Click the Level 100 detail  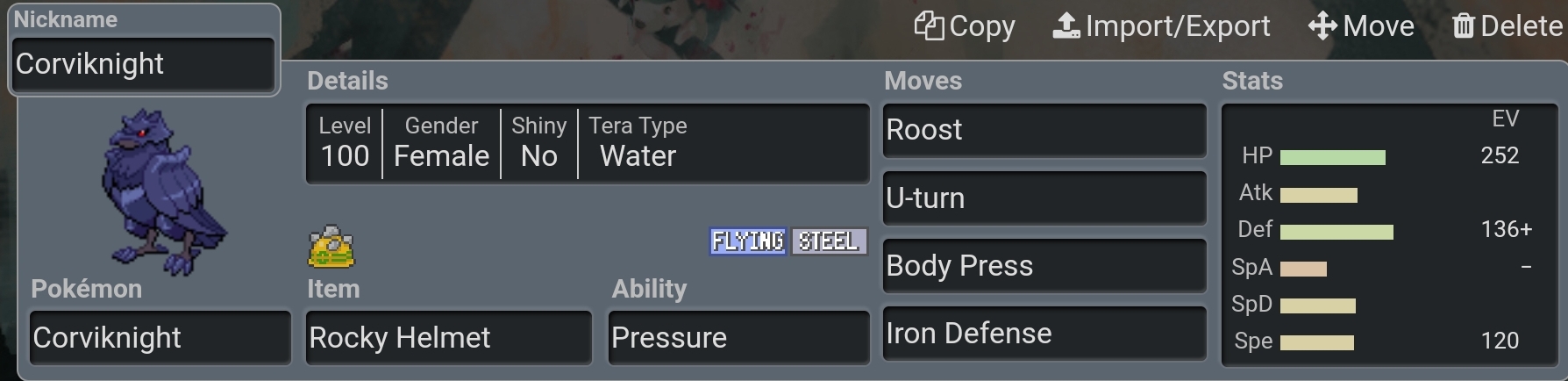coord(345,143)
